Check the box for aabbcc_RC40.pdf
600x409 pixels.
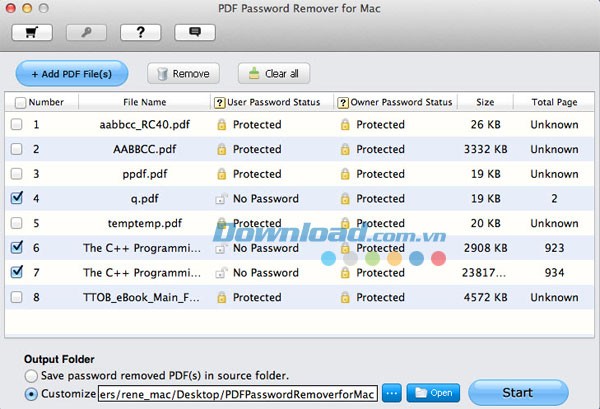coord(16,124)
